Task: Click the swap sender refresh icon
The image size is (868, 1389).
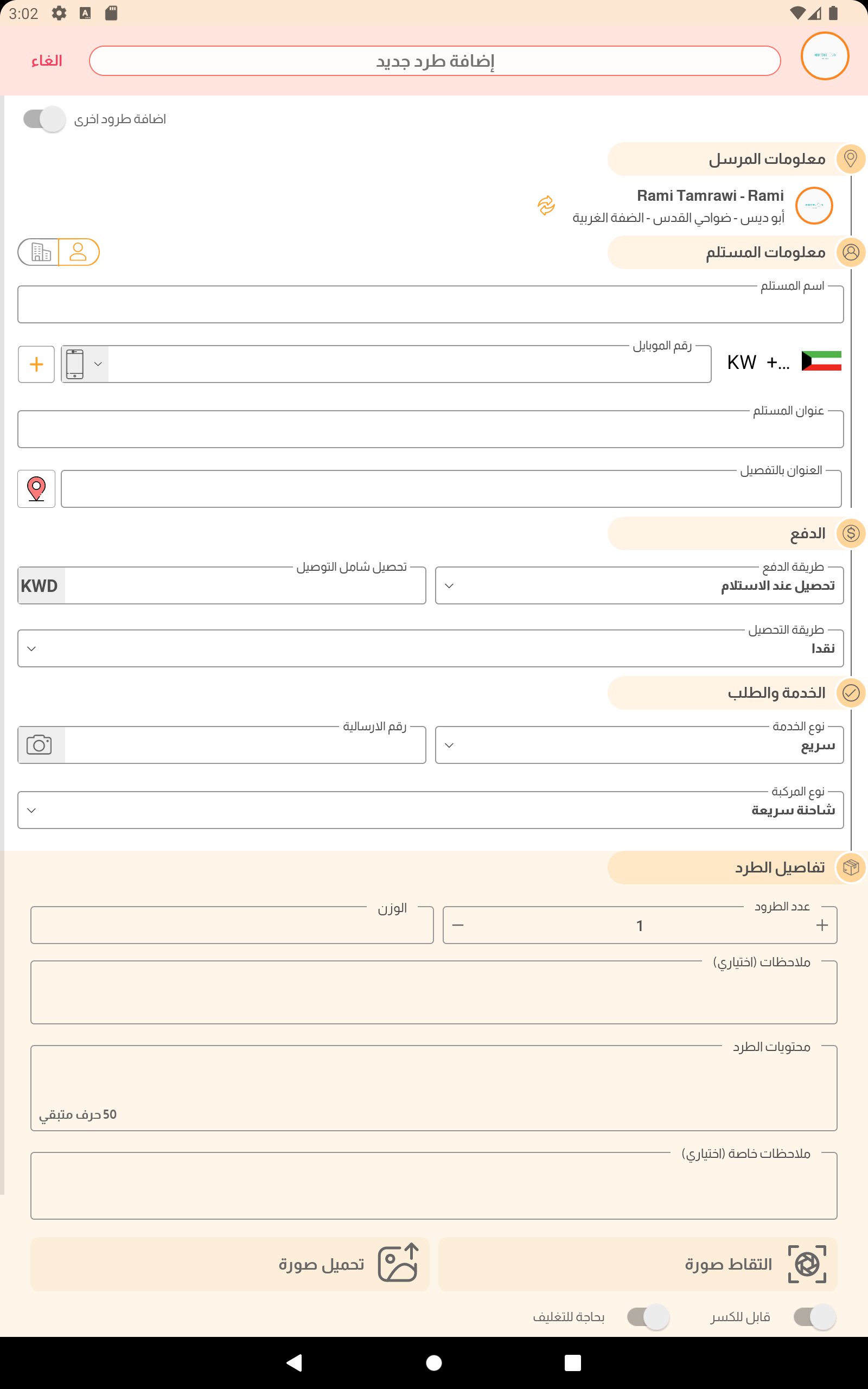Action: (546, 205)
